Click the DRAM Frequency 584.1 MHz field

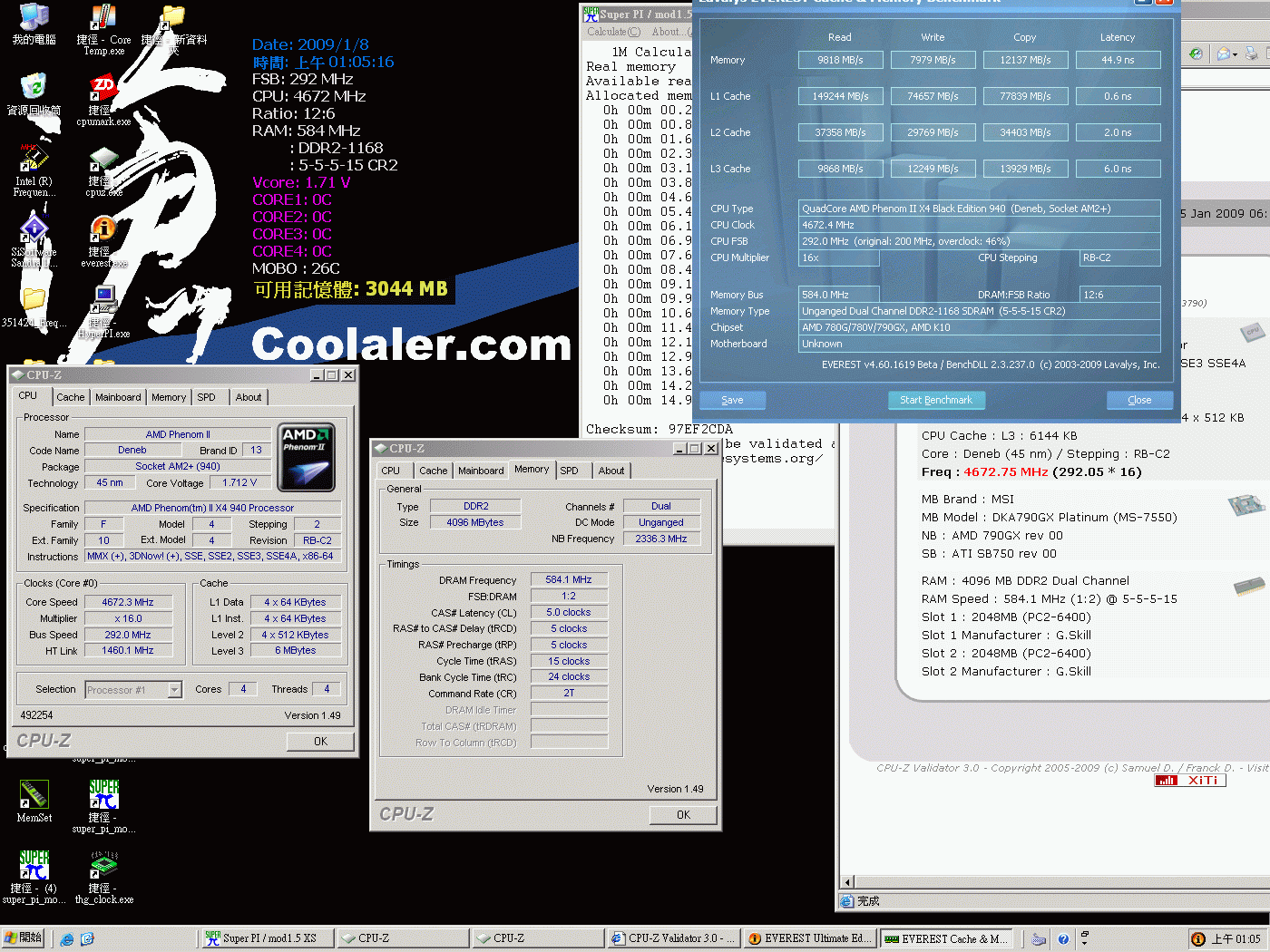pyautogui.click(x=569, y=579)
